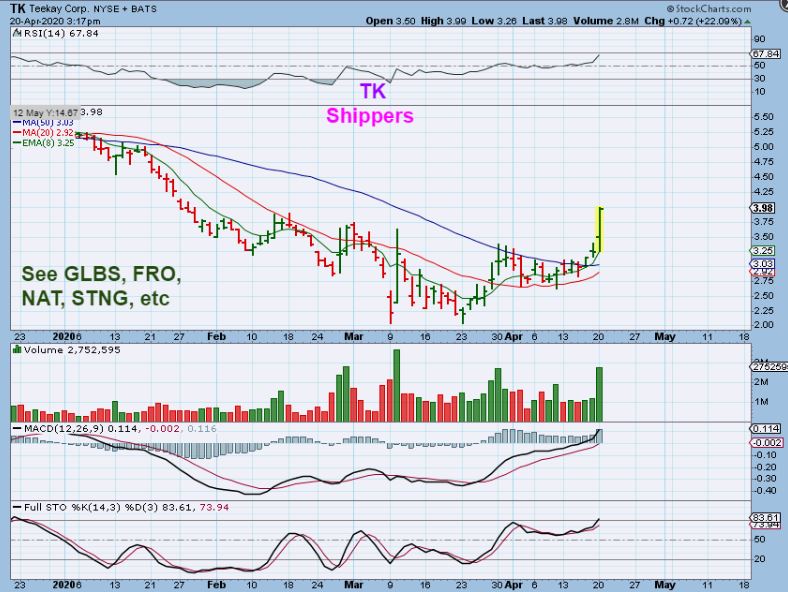Click the Apr label on price date axis
Screen dimensions: 788x592
pos(514,336)
